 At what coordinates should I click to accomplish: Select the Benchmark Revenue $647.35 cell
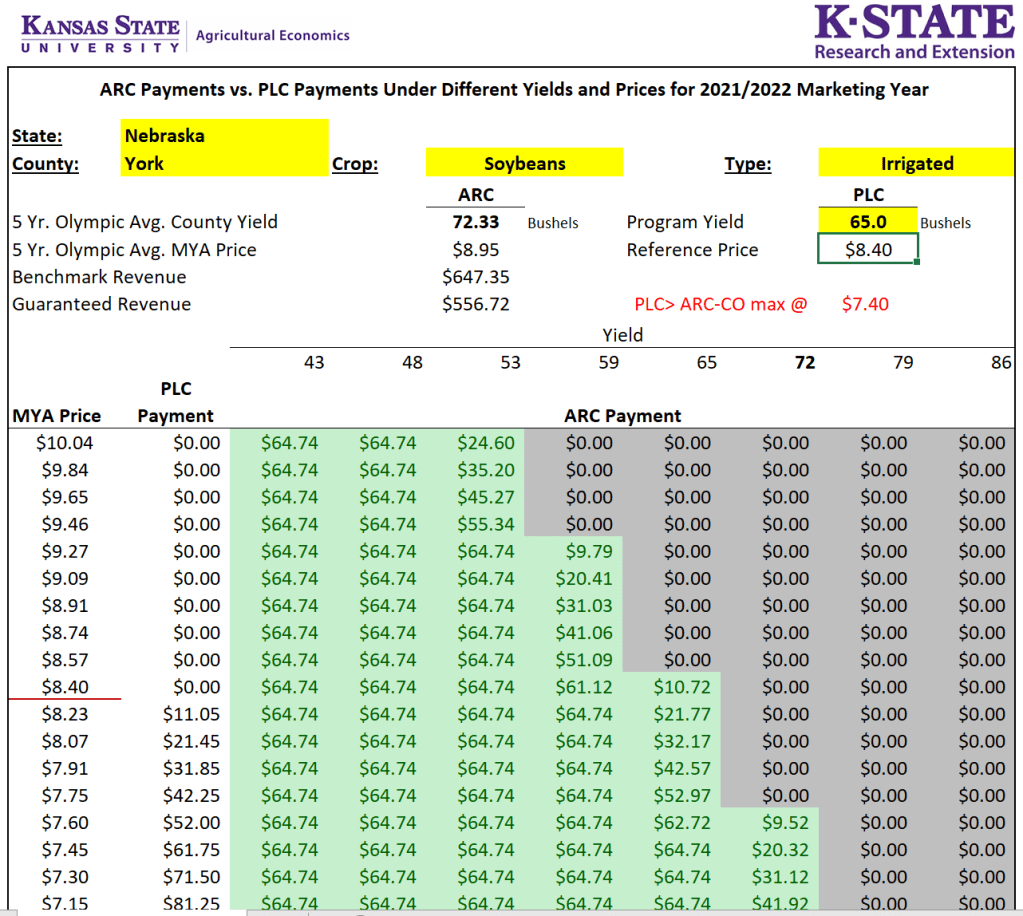[x=476, y=277]
